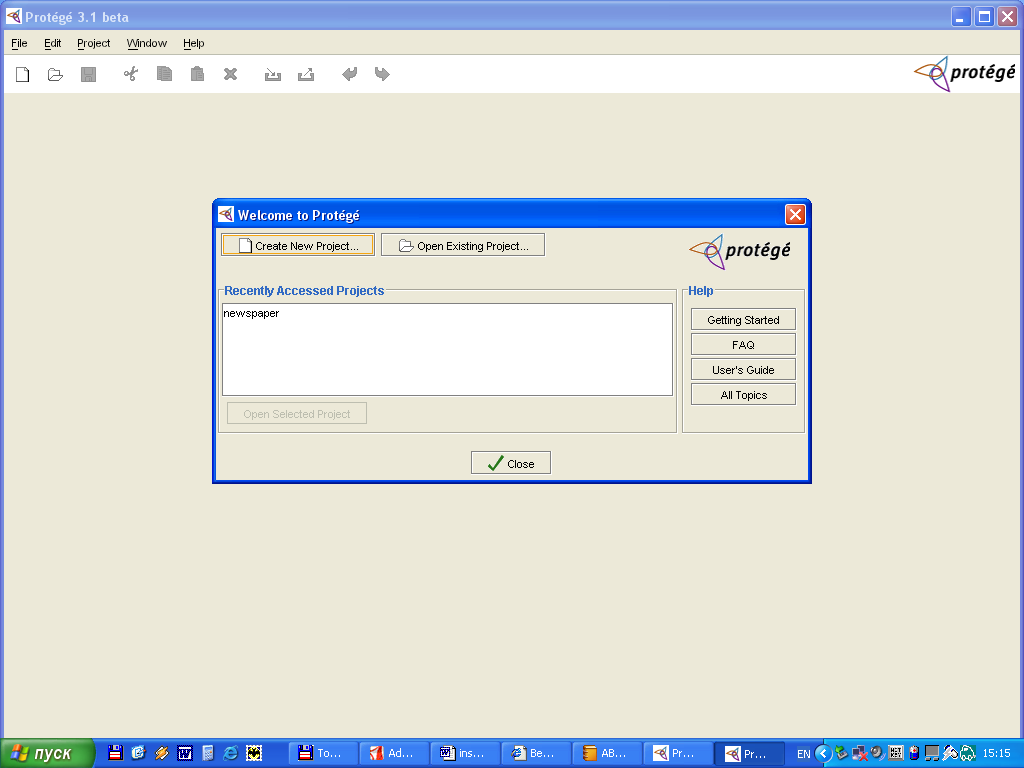Click the Redo arrow toolbar icon

[382, 74]
